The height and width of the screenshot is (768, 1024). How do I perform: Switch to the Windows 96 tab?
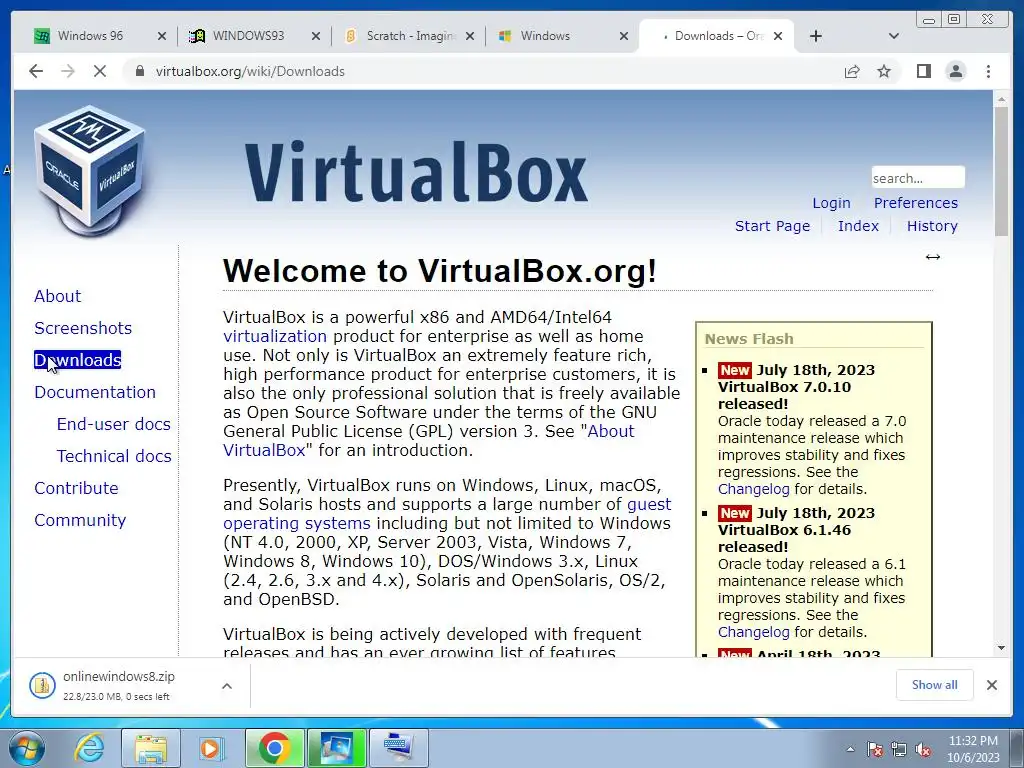90,36
